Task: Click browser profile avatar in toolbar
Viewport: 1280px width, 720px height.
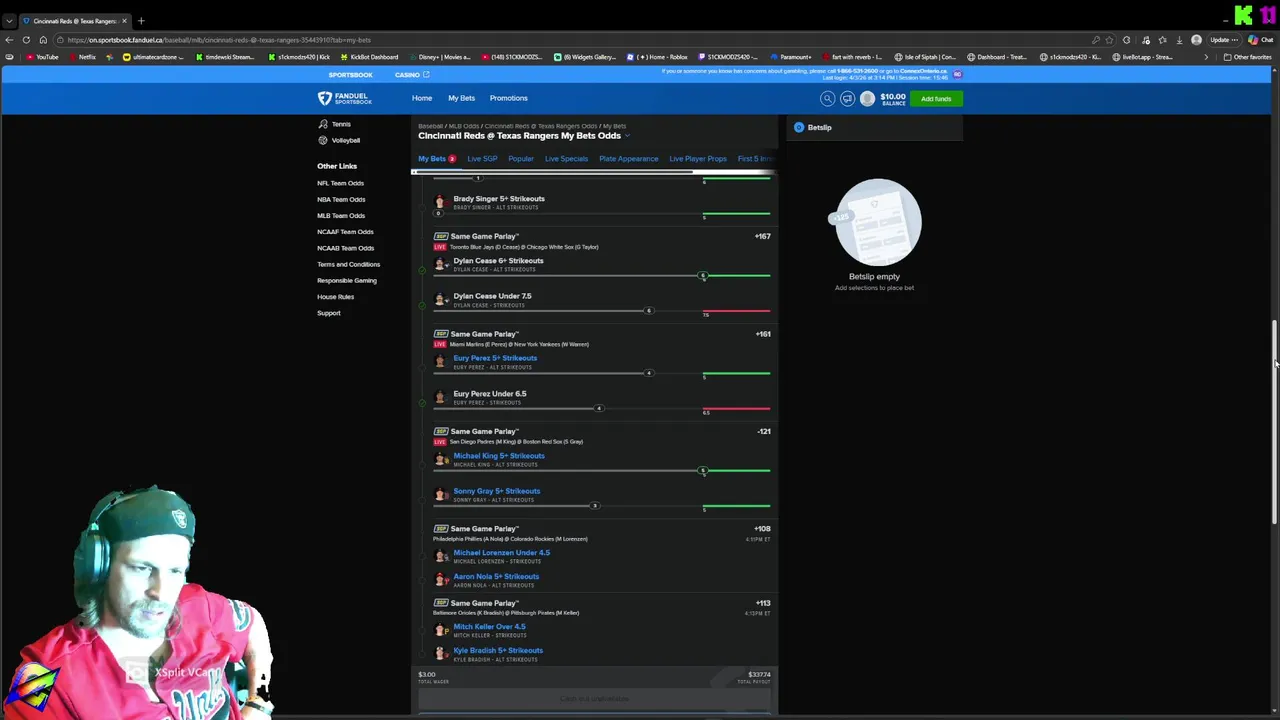Action: [x=1196, y=40]
